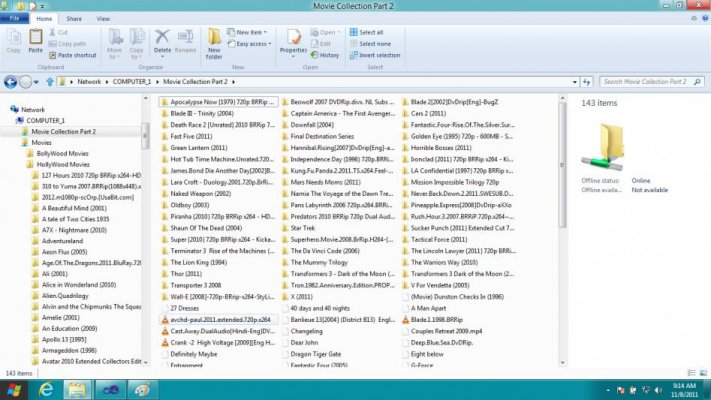Select A Beautiful Mind (2001) in tree
This screenshot has height=400, width=711.
pos(74,208)
